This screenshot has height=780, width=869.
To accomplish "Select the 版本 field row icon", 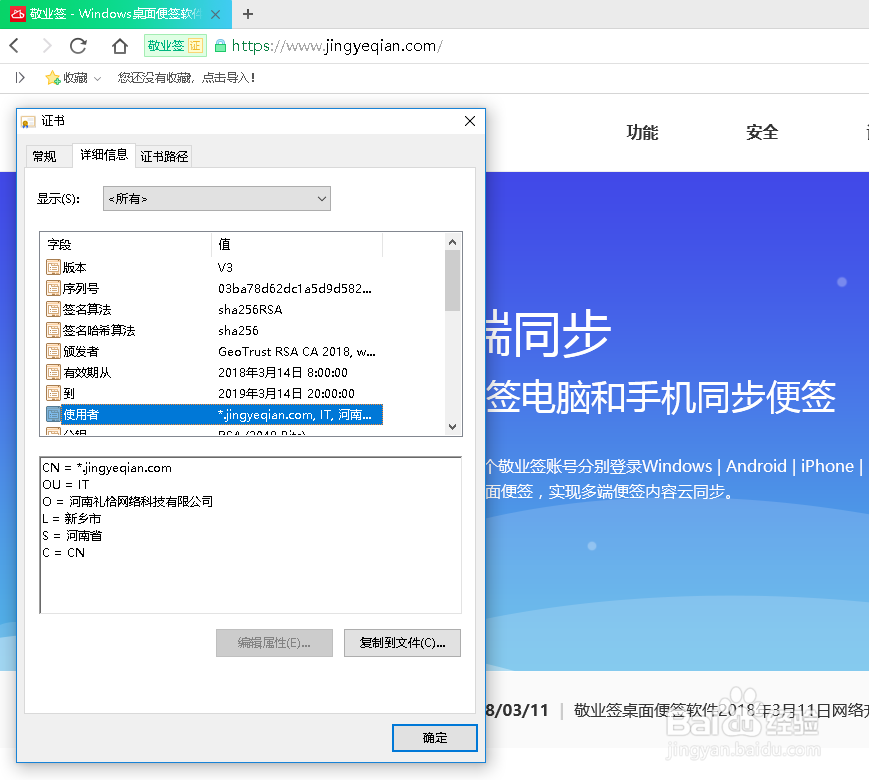I will (x=53, y=268).
